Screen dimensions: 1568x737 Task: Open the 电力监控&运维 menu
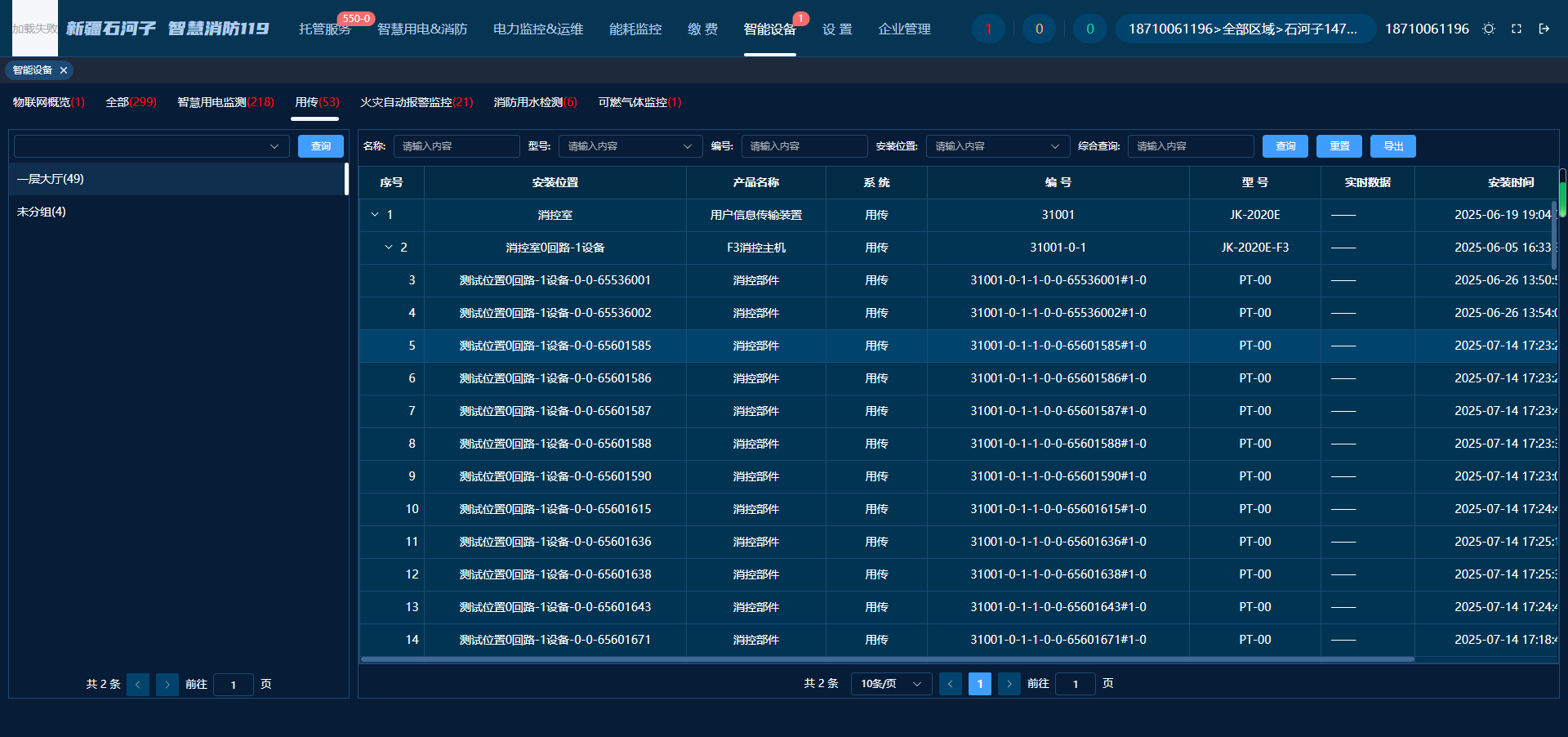(x=538, y=29)
